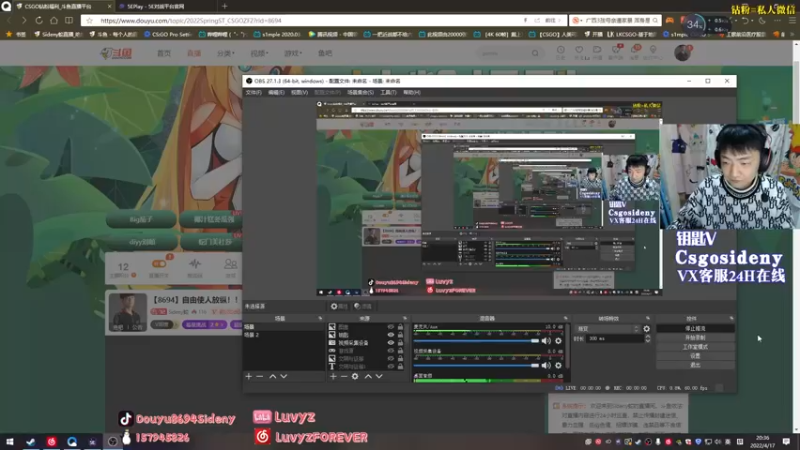800x450 pixels.
Task: Open a new browser tab with the plus icon
Action: pos(224,6)
